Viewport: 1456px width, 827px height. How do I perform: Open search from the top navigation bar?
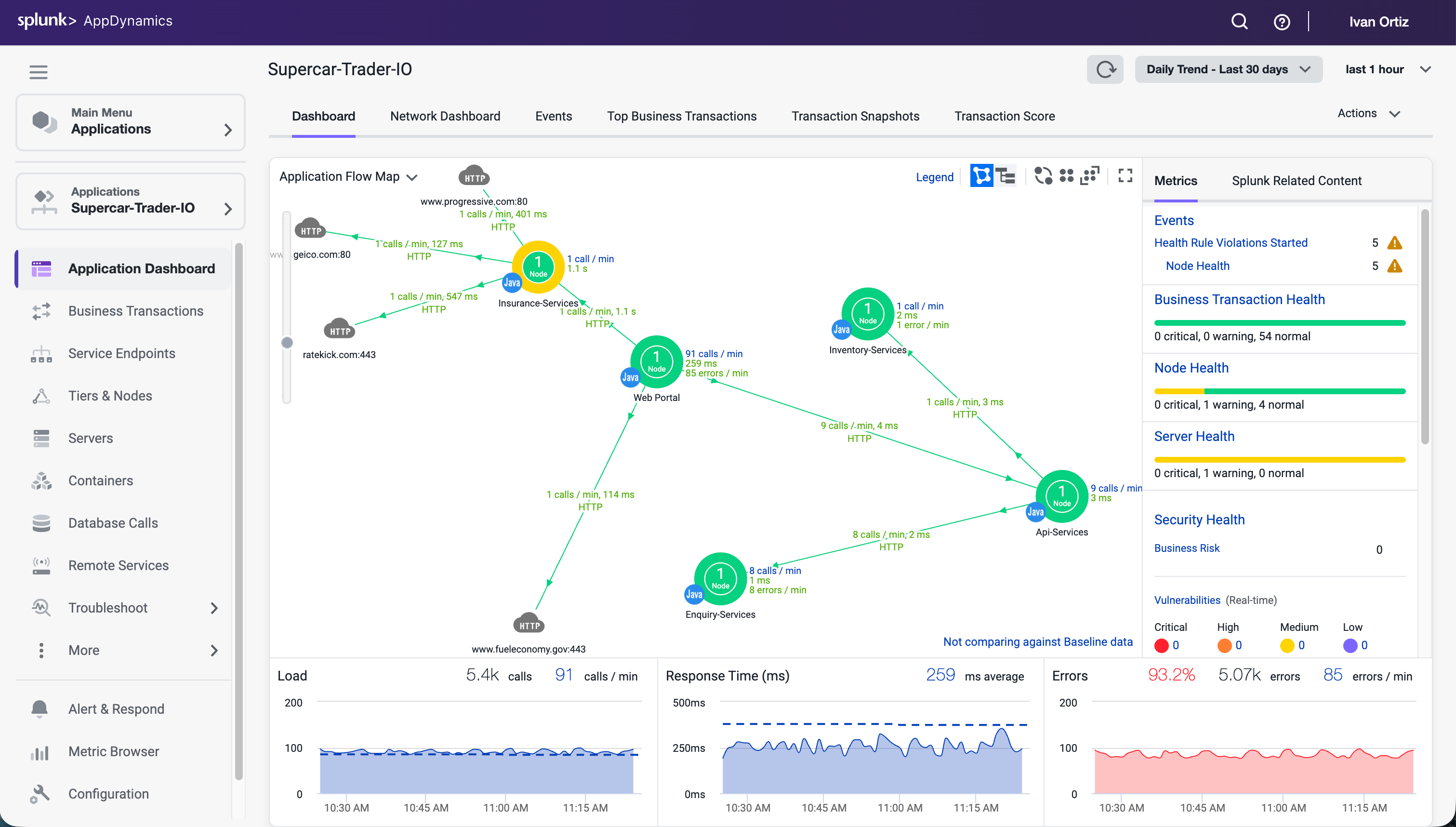tap(1240, 22)
